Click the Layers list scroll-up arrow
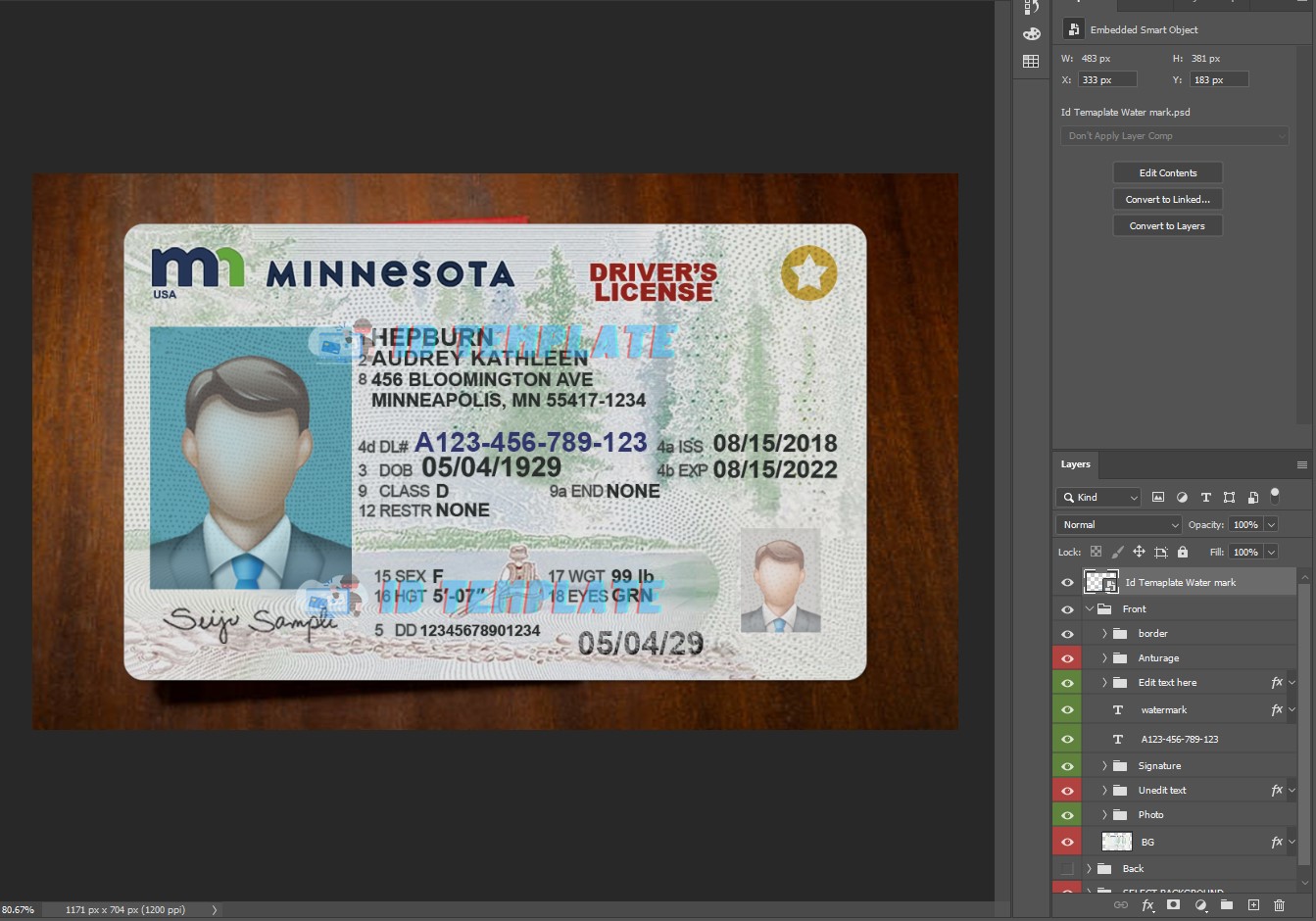The image size is (1316, 921). click(x=1304, y=577)
